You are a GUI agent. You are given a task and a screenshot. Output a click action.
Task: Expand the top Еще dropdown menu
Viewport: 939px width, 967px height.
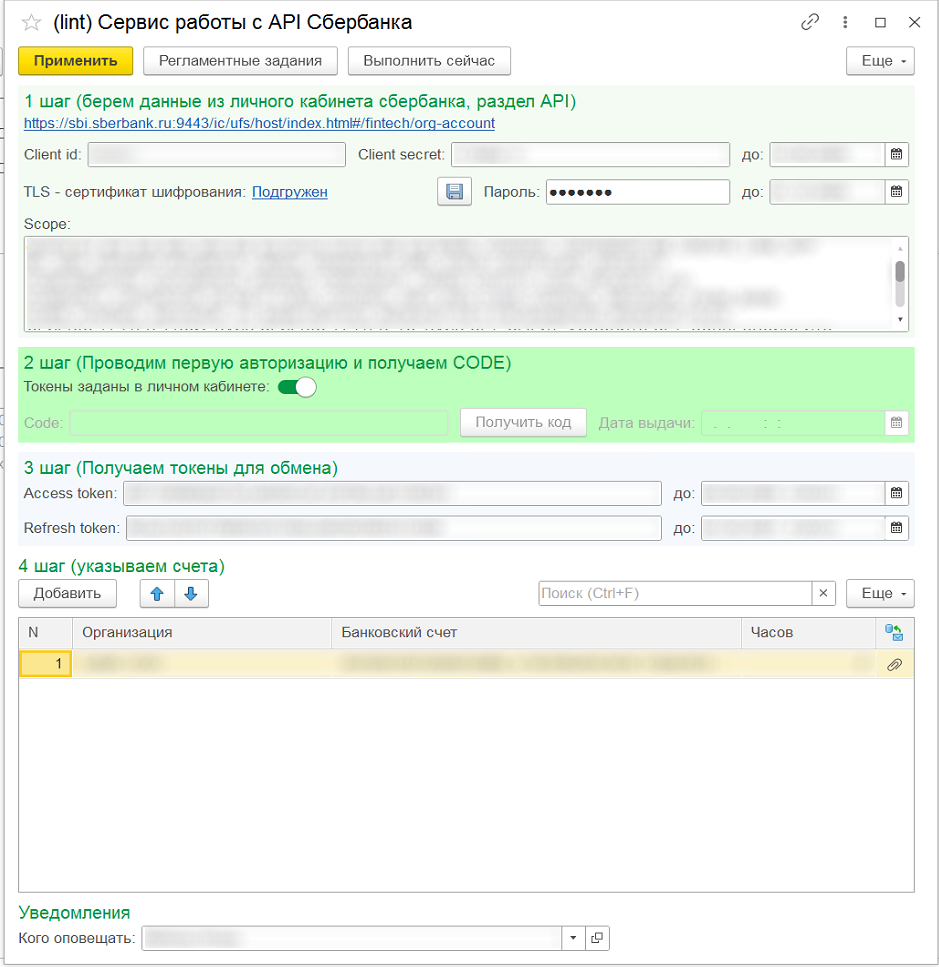[880, 61]
